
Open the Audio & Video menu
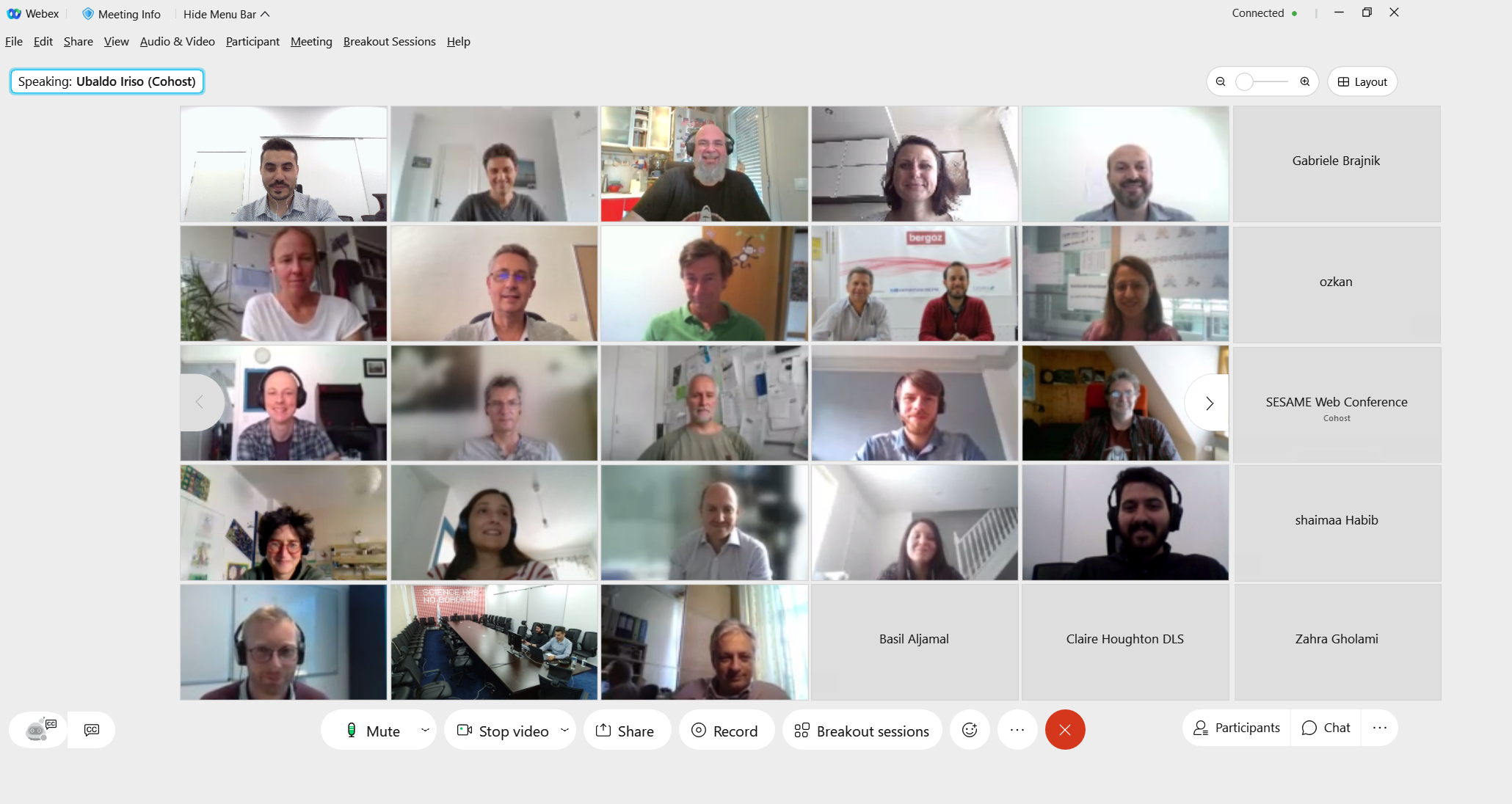pyautogui.click(x=178, y=41)
